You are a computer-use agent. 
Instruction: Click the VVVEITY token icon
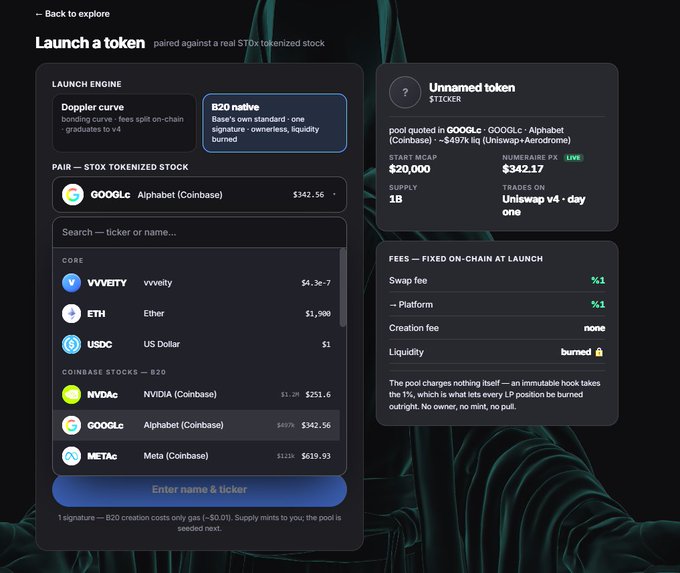[72, 283]
